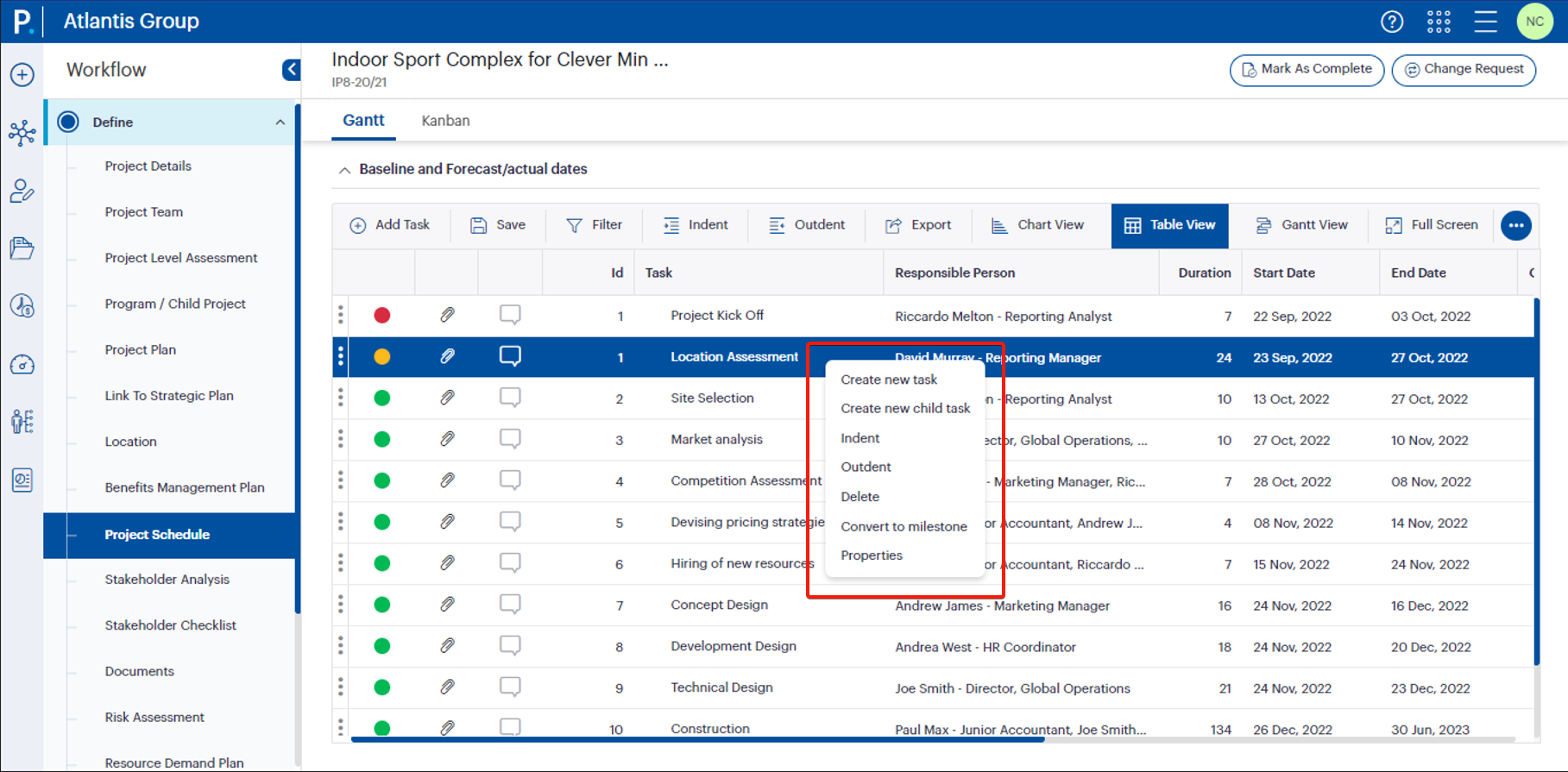Collapse the Workflow sidebar panel arrow
This screenshot has height=772, width=1568.
click(x=292, y=70)
